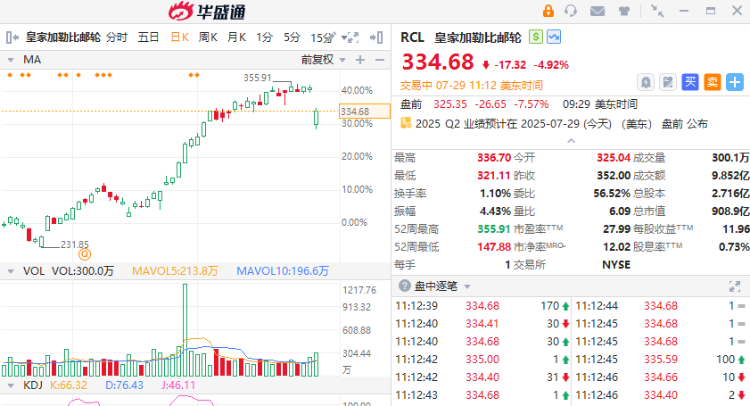Open VOL indicator dropdown triangle
Screen dimensions: 750x406
10,271
